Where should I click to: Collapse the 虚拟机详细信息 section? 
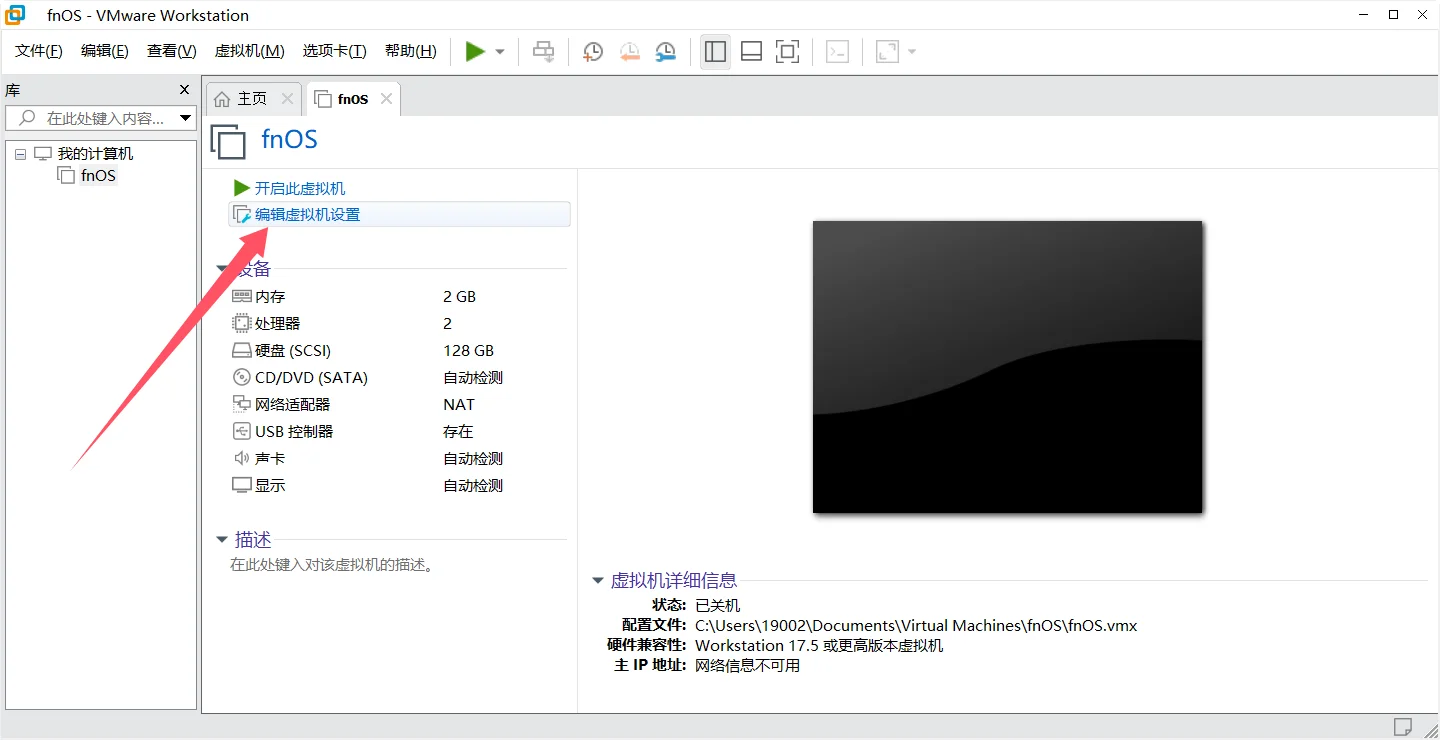pyautogui.click(x=598, y=580)
